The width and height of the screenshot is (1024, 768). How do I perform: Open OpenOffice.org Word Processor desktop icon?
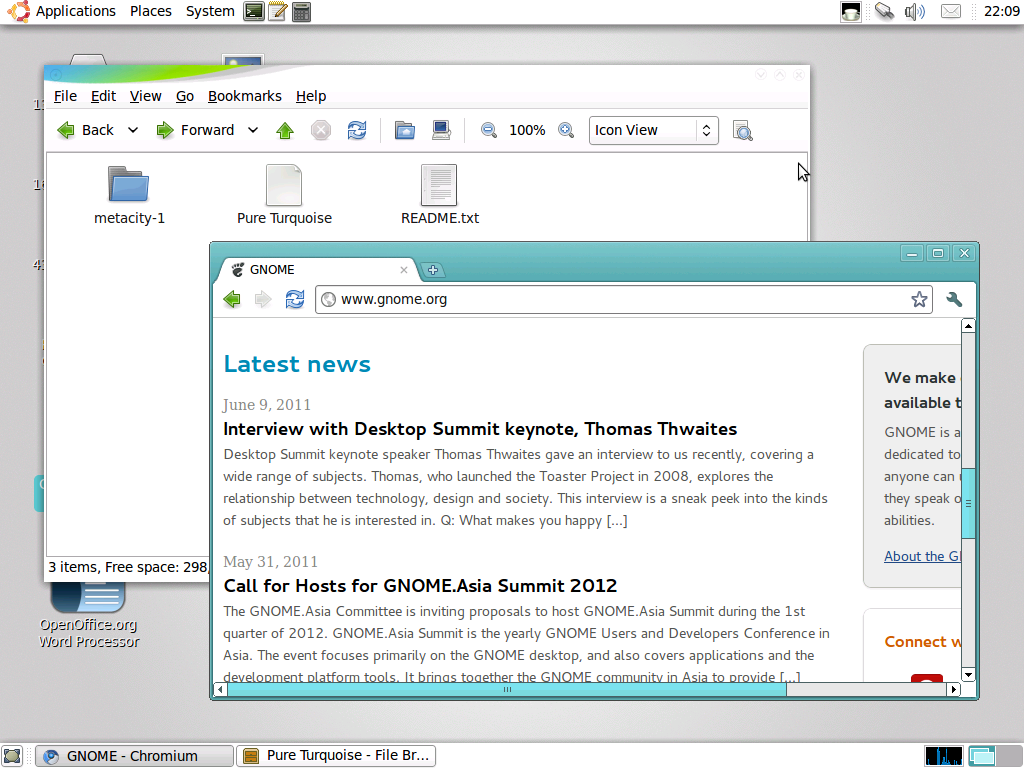(x=89, y=614)
